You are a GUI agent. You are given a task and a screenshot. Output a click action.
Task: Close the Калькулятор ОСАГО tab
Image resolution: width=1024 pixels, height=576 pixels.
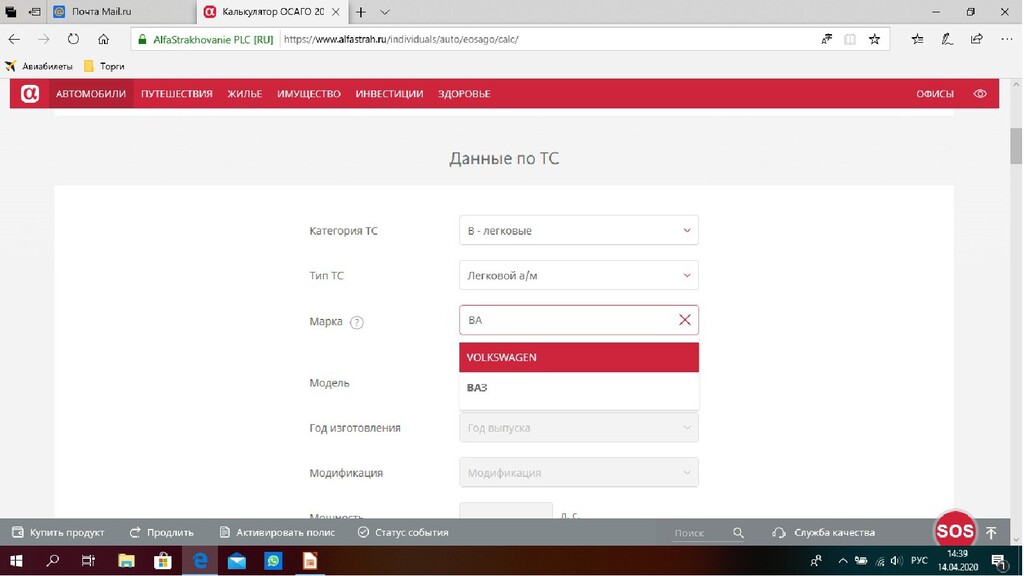pyautogui.click(x=335, y=12)
